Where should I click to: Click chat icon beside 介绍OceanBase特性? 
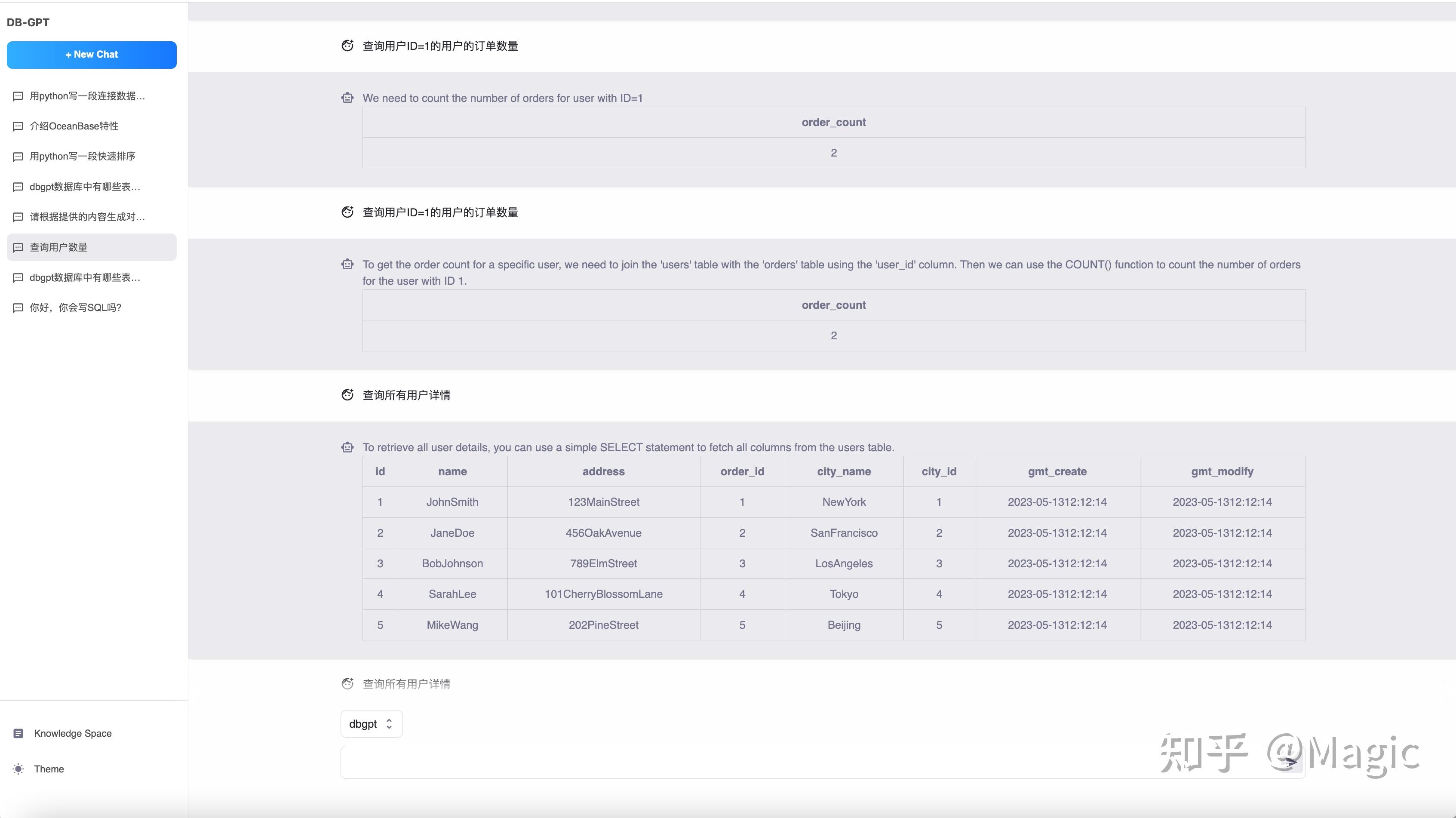18,126
